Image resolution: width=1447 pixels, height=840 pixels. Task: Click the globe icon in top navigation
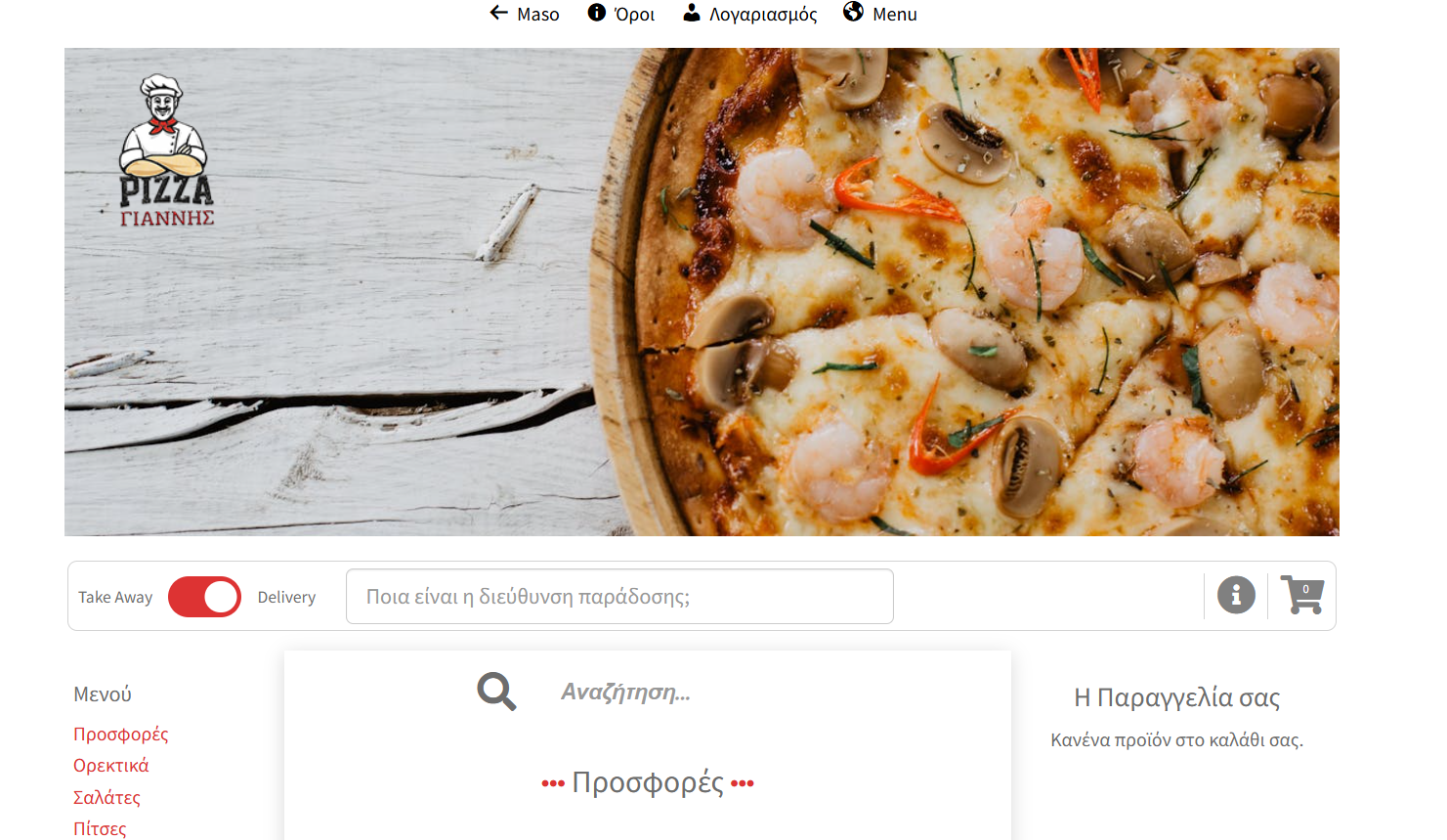[853, 12]
